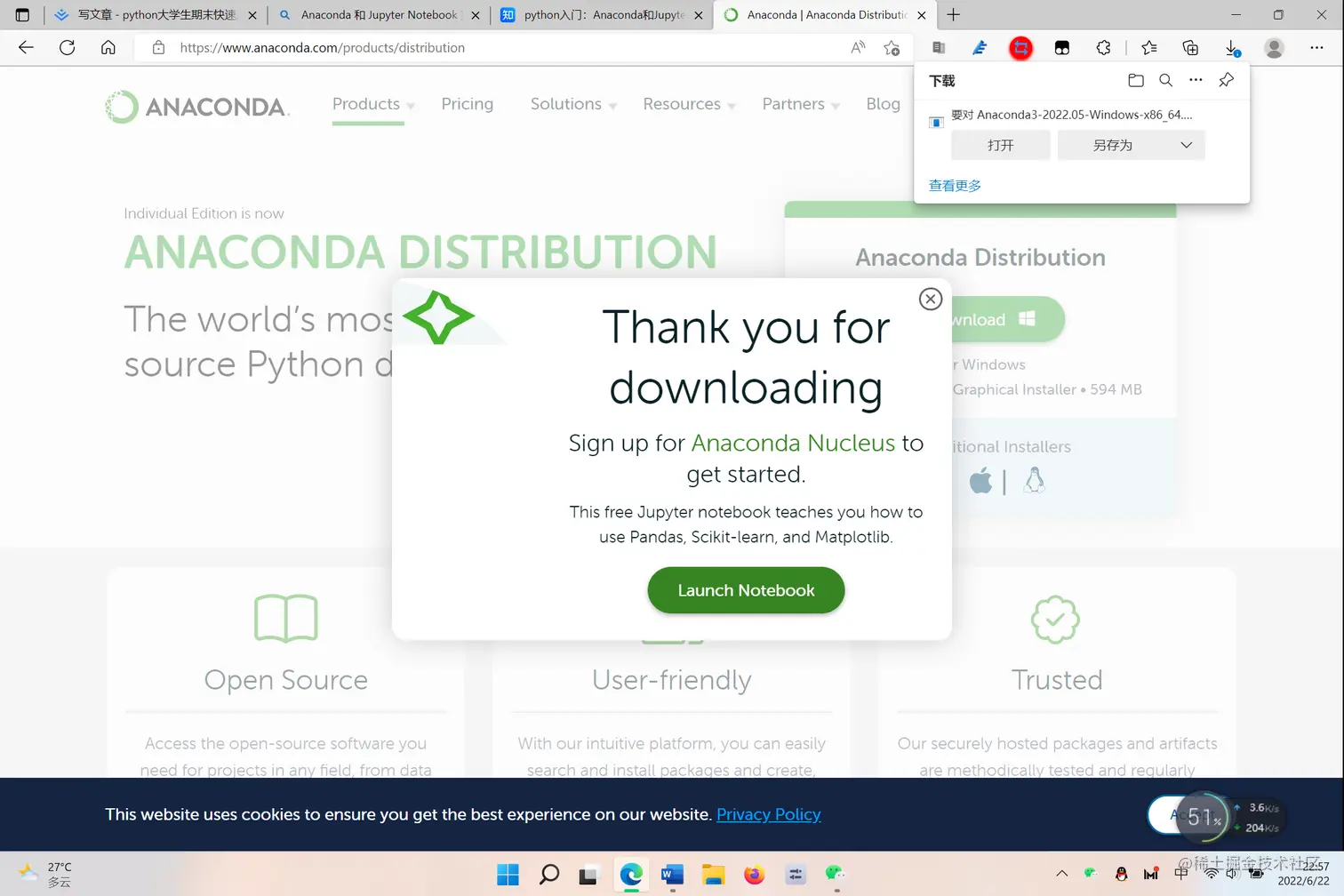Open downloads folder from download panel
1344x896 pixels.
tap(1135, 80)
